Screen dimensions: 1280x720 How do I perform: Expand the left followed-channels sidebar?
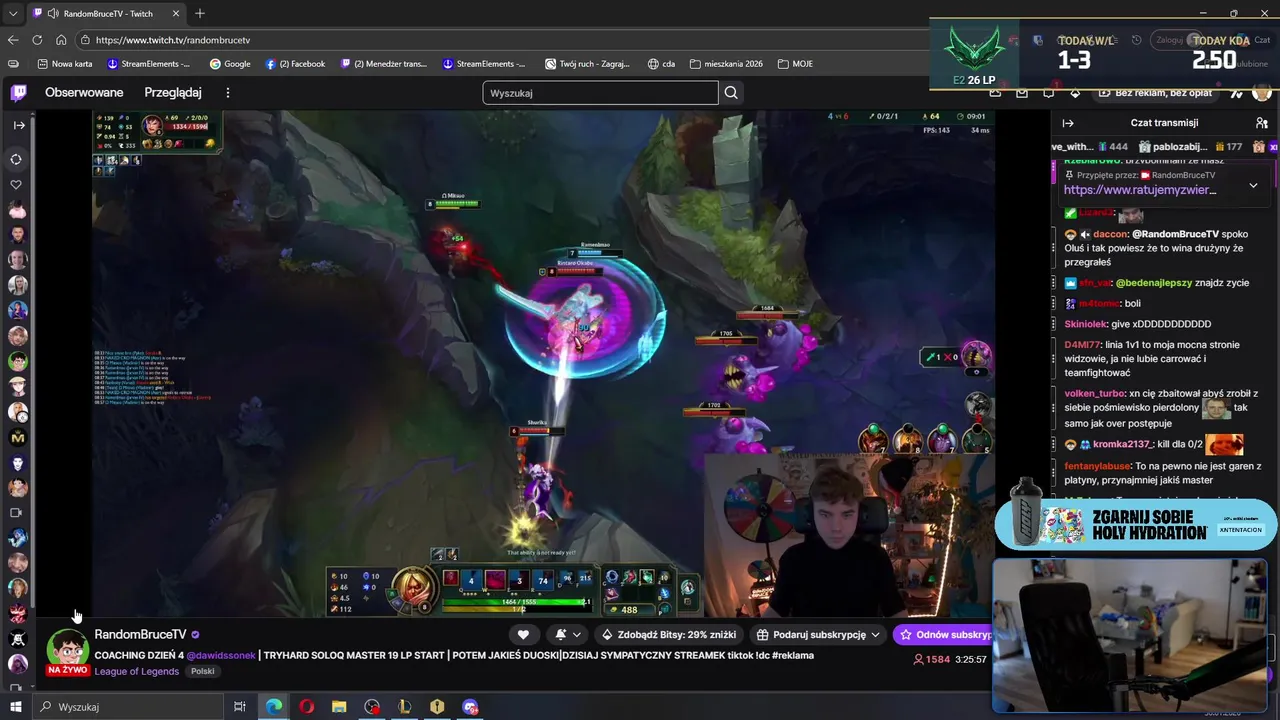click(18, 125)
